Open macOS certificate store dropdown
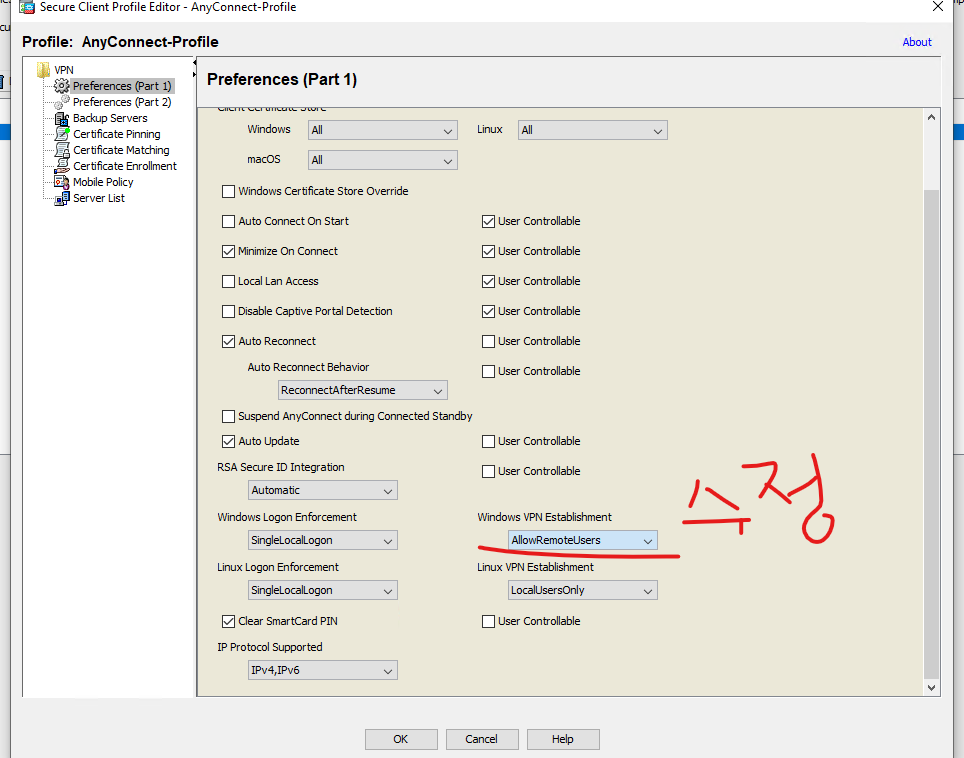This screenshot has width=964, height=758. tap(382, 160)
